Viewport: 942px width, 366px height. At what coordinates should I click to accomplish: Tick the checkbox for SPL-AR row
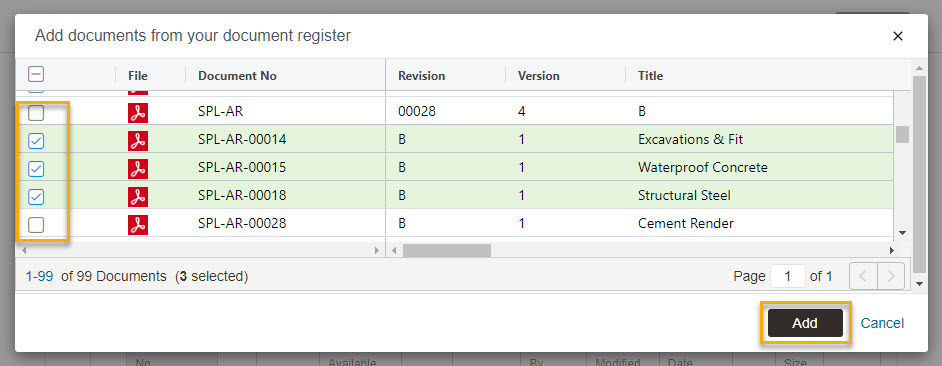(36, 112)
